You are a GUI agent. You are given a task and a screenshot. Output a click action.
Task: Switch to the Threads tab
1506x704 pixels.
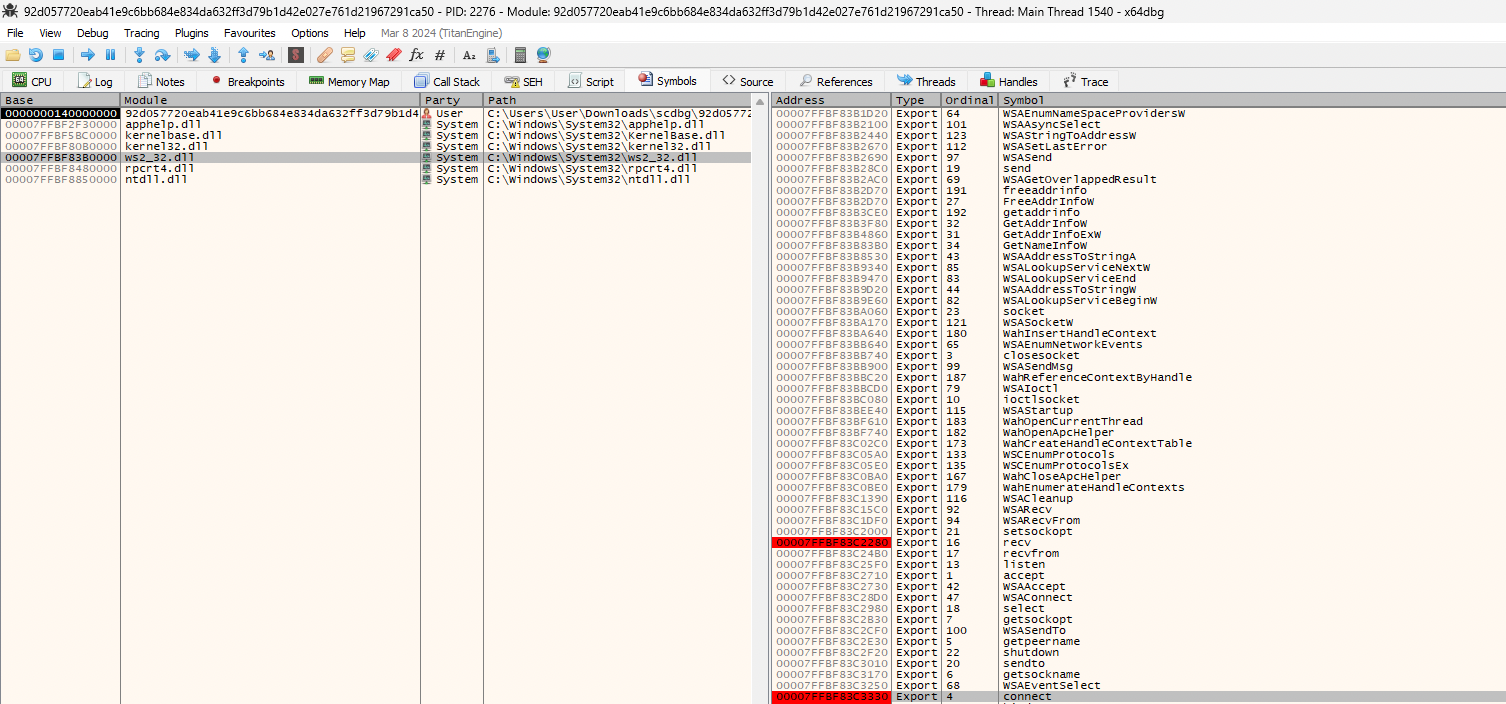tap(926, 81)
